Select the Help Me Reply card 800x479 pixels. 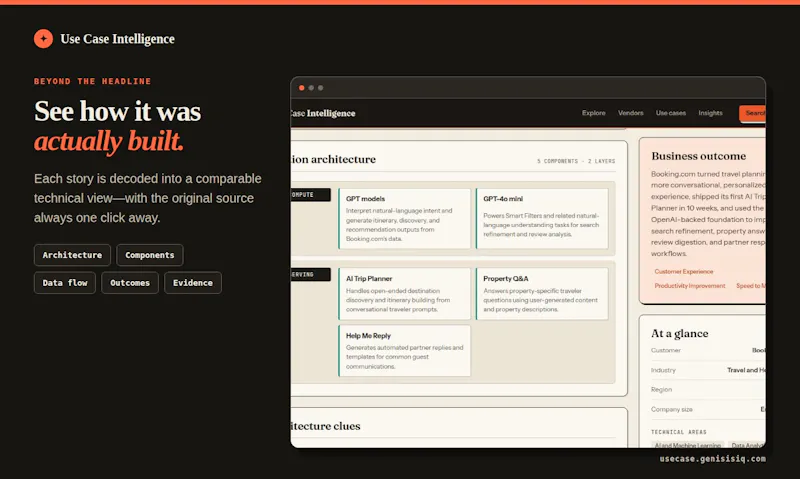(x=404, y=350)
